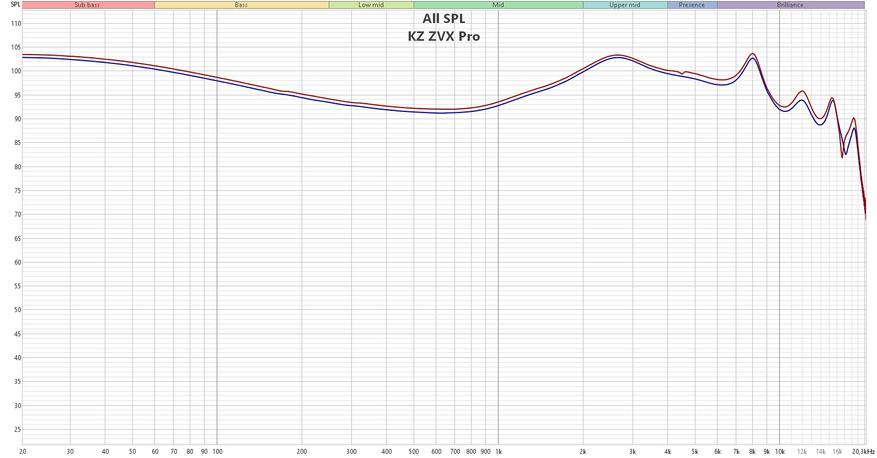The height and width of the screenshot is (458, 877).
Task: Click the SPL axis label
Action: [x=15, y=4]
